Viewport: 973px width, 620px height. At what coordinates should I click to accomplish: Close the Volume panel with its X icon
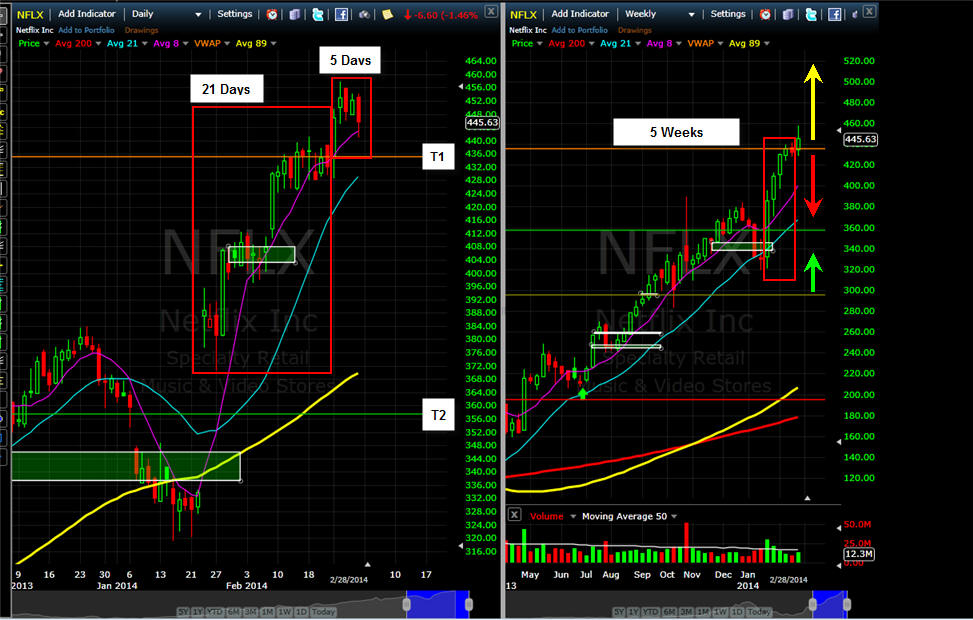pos(514,514)
